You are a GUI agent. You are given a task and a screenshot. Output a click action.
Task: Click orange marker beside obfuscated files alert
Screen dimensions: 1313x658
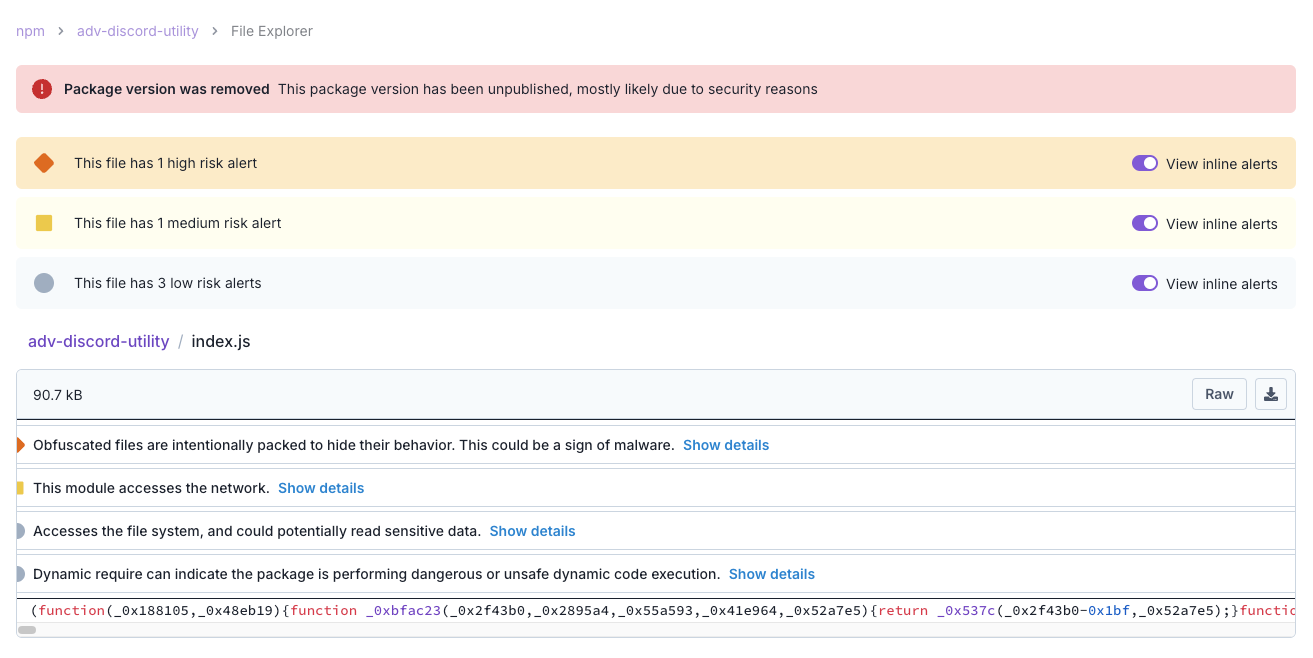tap(21, 445)
